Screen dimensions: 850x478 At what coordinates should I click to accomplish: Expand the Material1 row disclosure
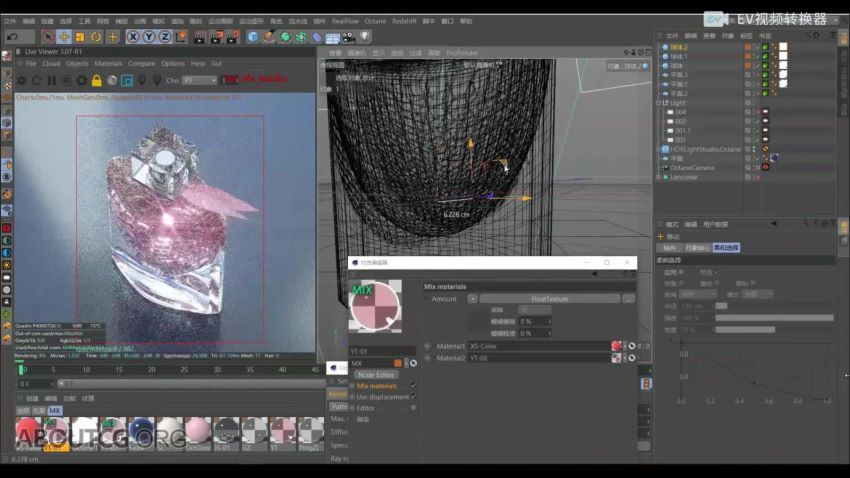click(x=428, y=346)
